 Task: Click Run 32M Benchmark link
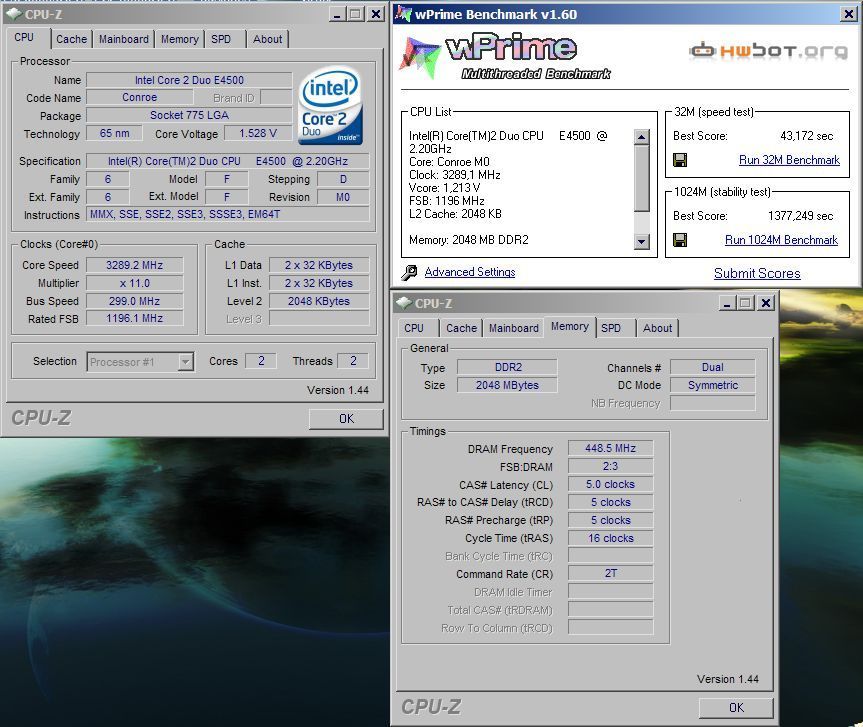[x=789, y=160]
